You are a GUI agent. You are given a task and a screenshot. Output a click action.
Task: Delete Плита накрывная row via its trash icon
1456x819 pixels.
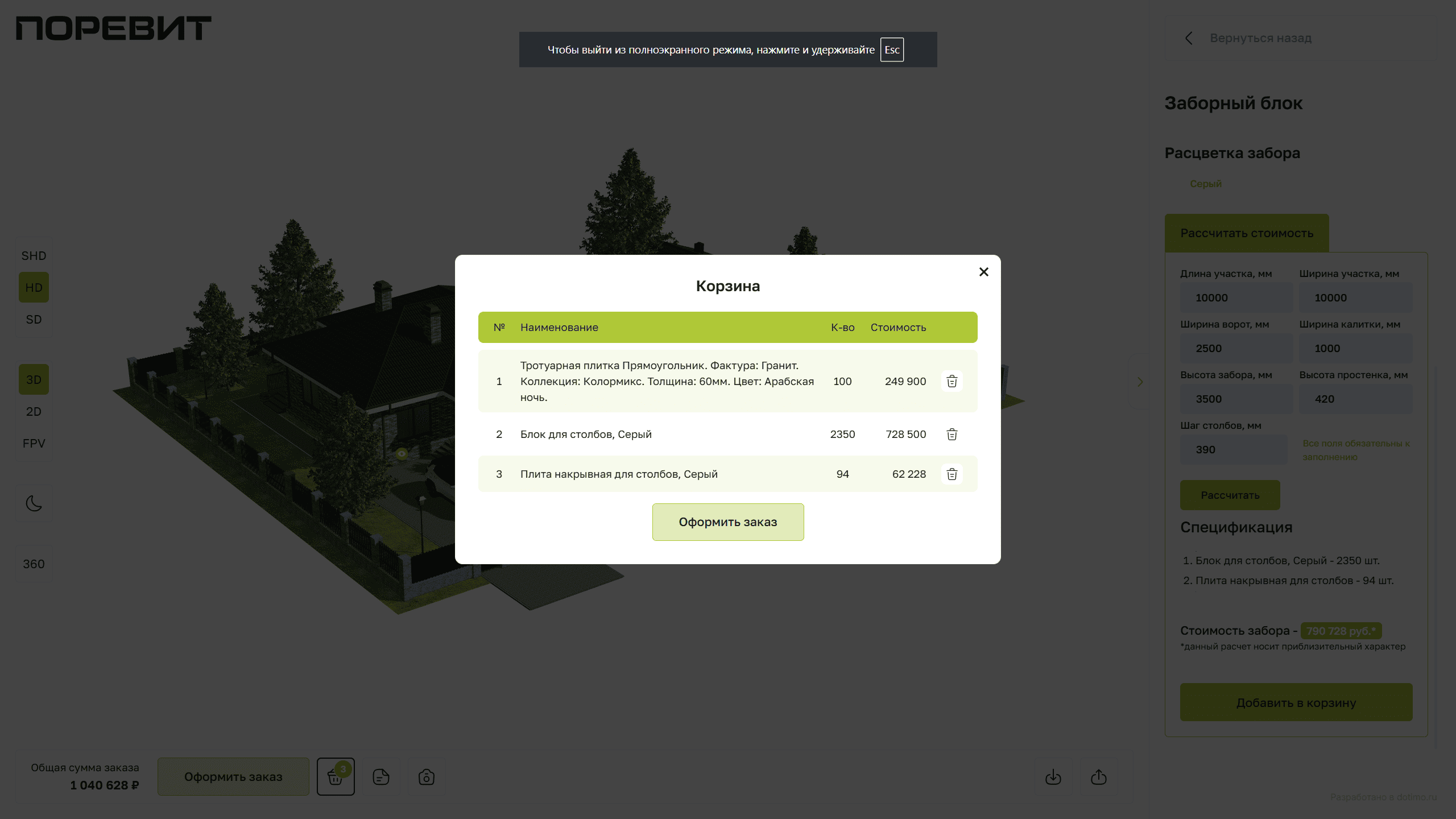coord(952,474)
